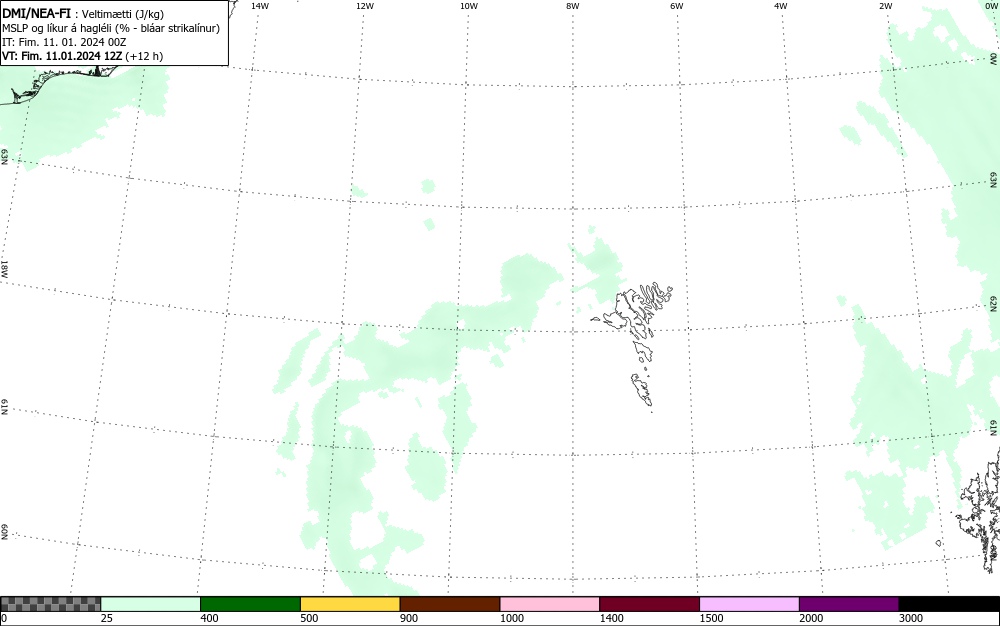Image resolution: width=1000 pixels, height=626 pixels.
Task: Click the checkered 0–25 legend swatch
Action: (50, 604)
